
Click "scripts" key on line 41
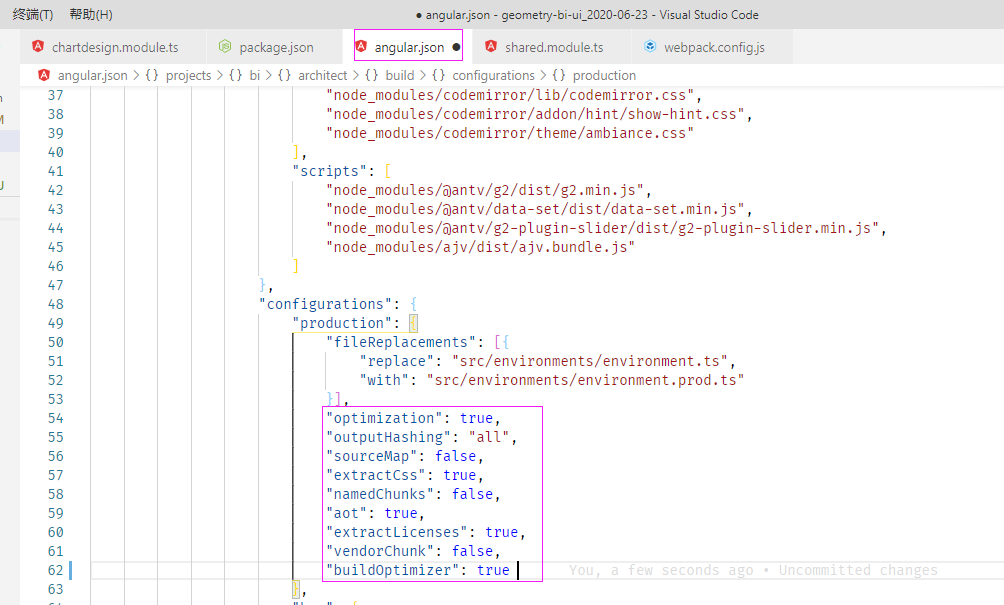[x=330, y=171]
